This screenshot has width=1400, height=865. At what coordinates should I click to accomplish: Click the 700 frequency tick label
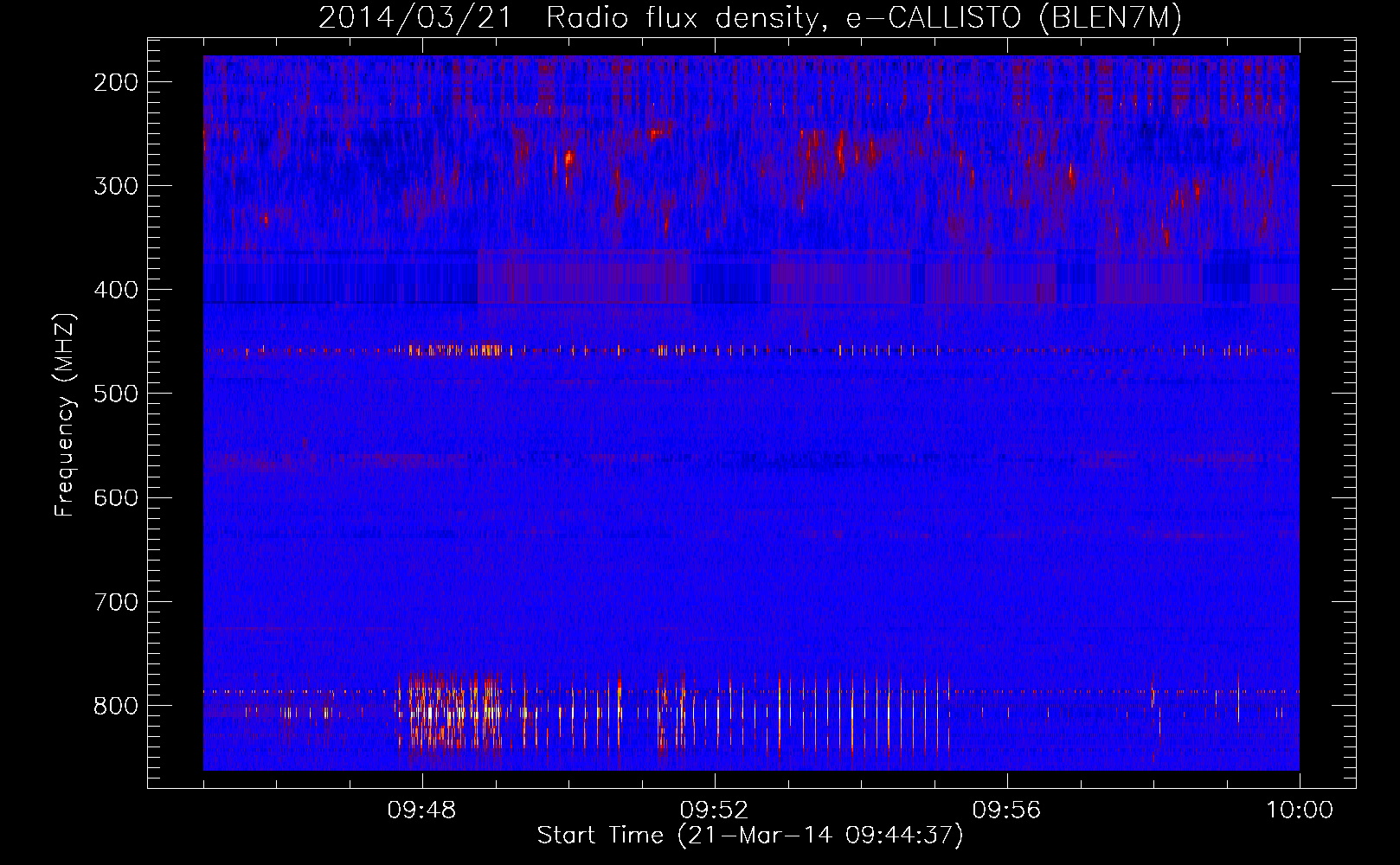116,602
